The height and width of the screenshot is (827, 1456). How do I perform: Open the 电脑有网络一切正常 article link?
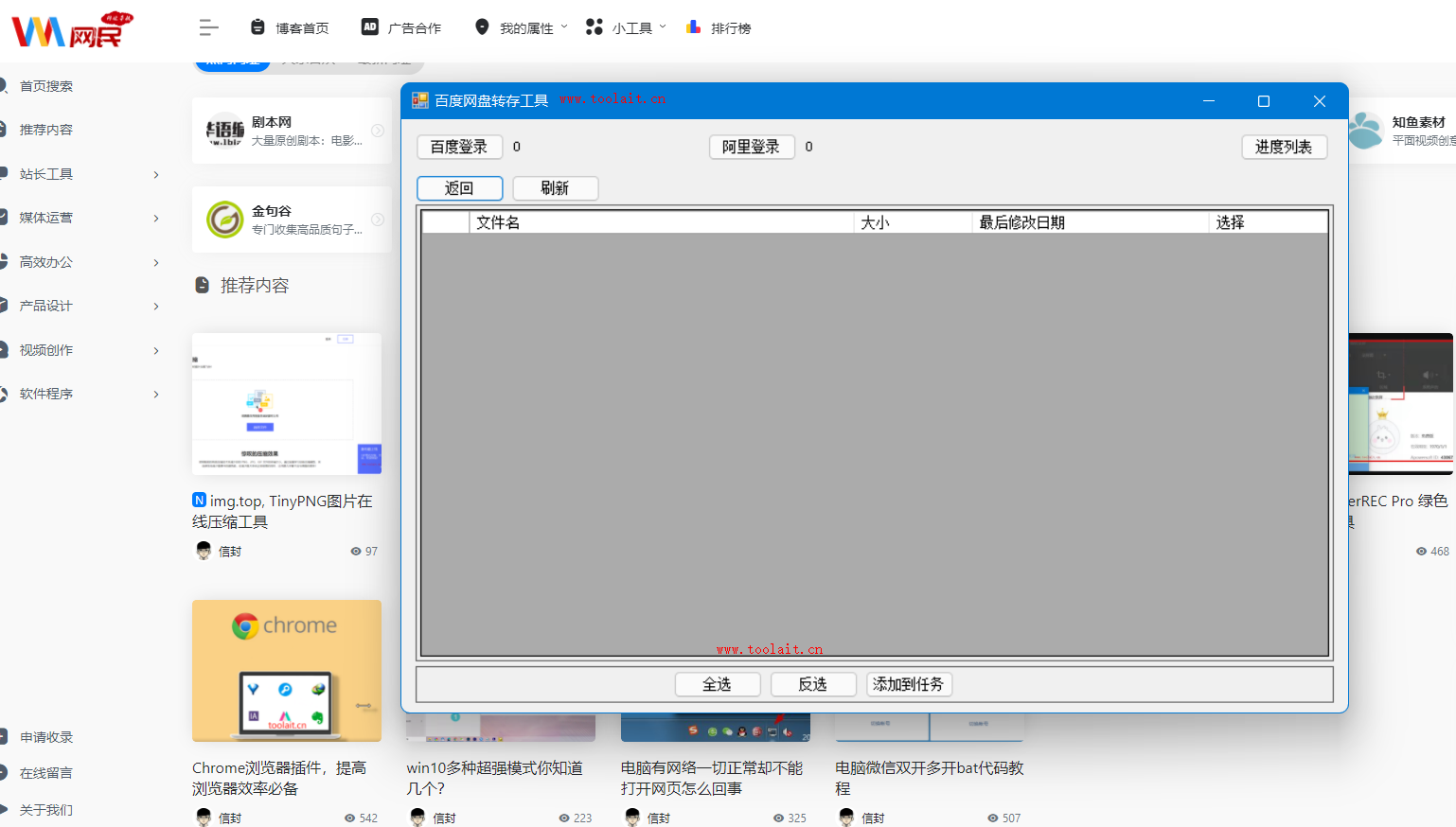tap(712, 778)
